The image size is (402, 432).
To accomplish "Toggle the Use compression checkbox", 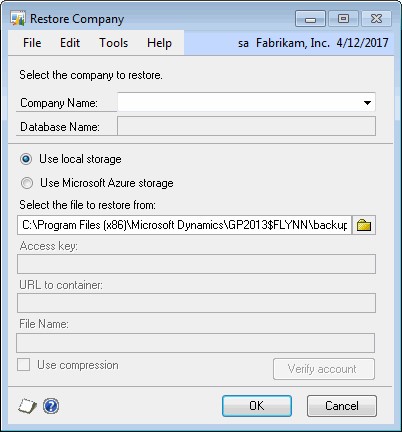I will pos(24,365).
